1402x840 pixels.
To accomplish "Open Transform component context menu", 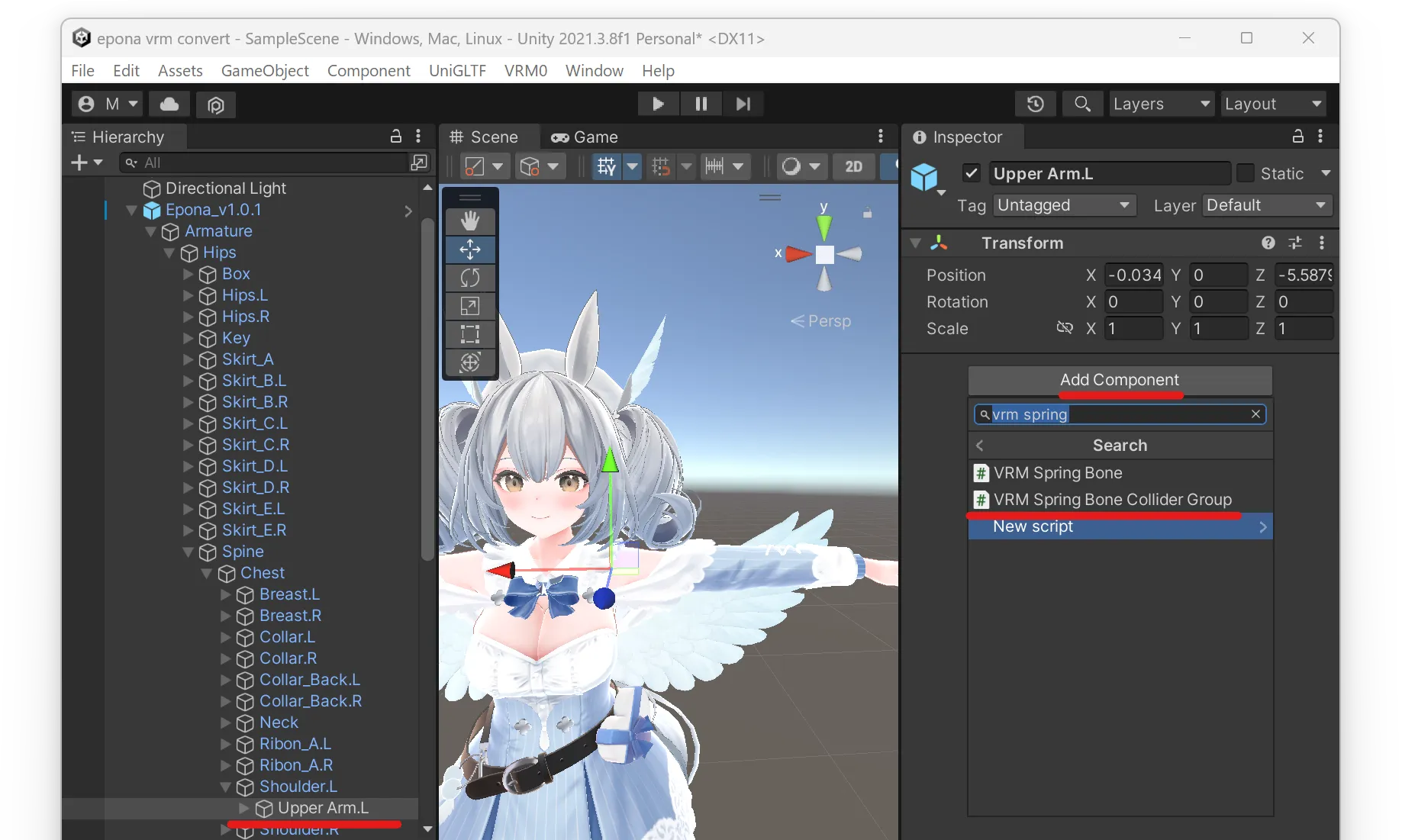I will pyautogui.click(x=1322, y=243).
